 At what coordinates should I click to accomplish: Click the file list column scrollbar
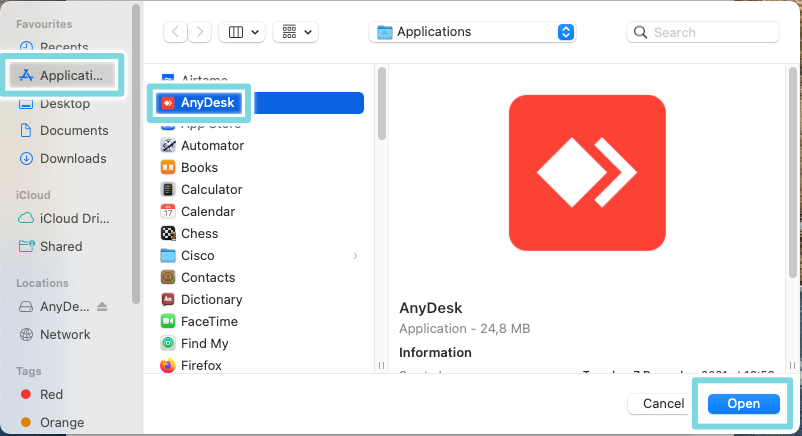[x=382, y=104]
